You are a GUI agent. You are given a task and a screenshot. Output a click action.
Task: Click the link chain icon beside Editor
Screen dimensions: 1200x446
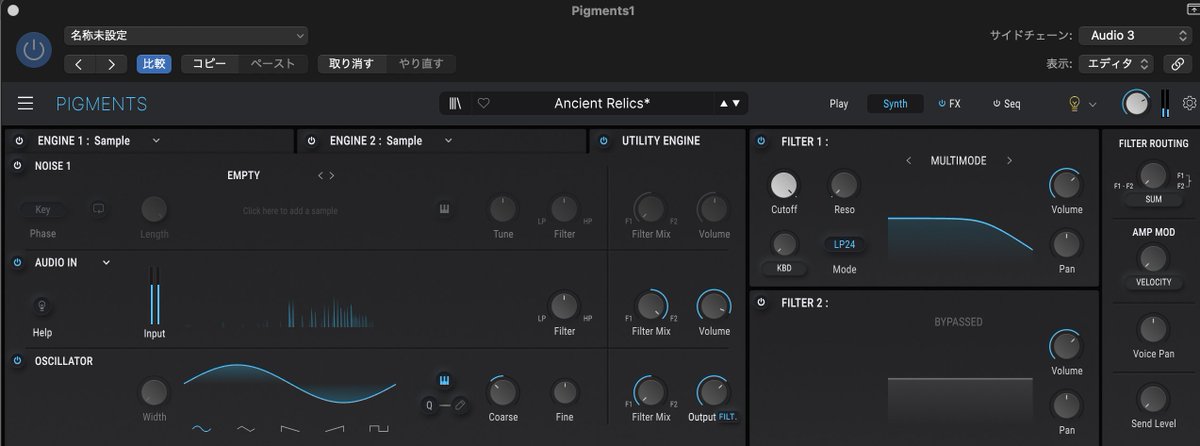(x=1178, y=63)
